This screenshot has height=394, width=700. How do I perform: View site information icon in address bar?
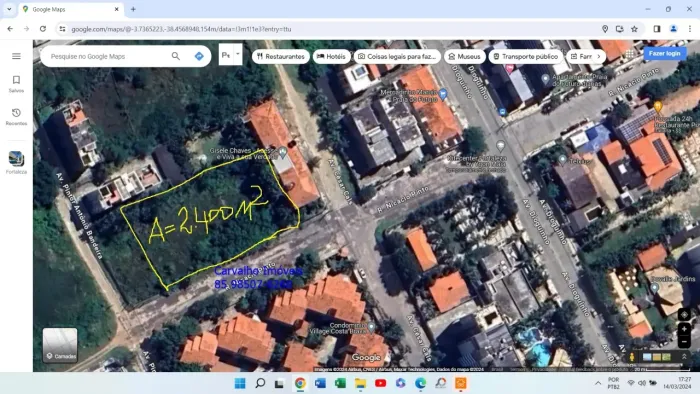pyautogui.click(x=62, y=29)
